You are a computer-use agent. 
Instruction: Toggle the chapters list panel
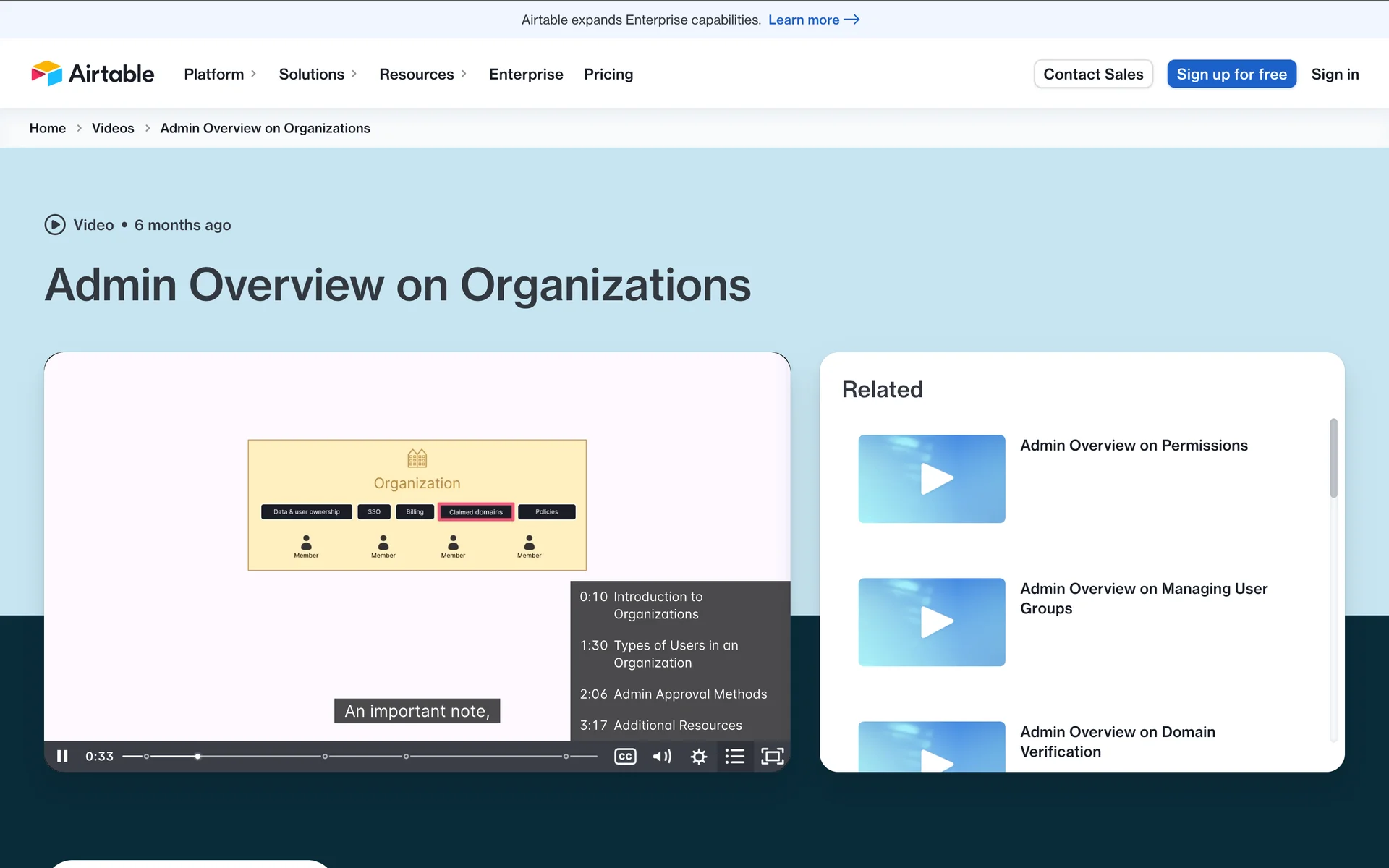tap(735, 756)
